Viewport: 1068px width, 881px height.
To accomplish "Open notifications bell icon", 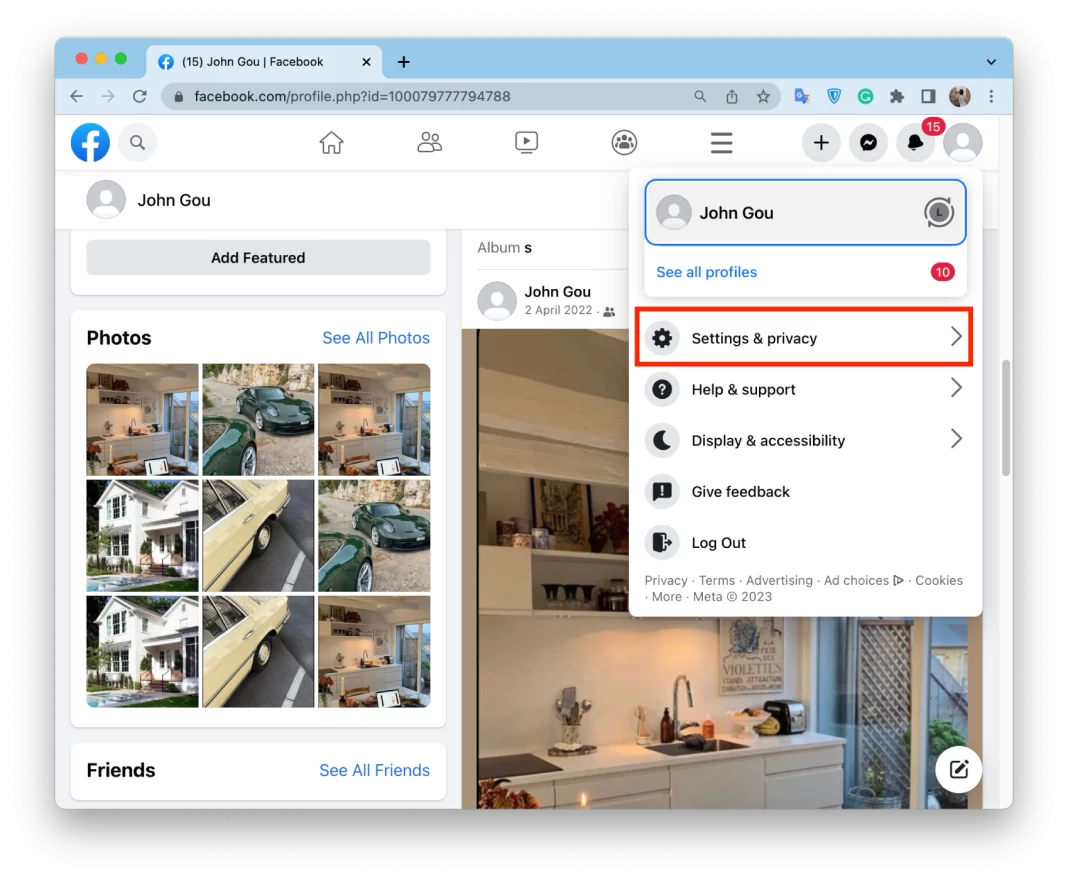I will coord(916,143).
